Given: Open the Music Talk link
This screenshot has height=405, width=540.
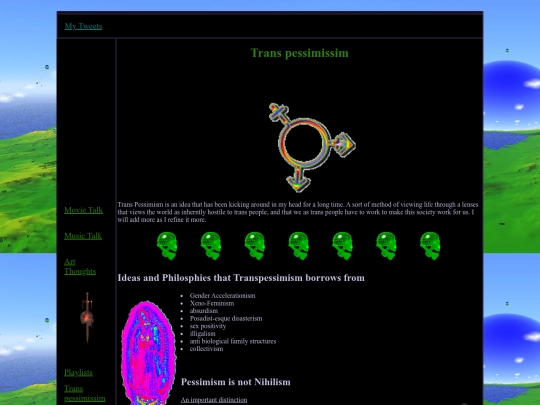Looking at the screenshot, I should (83, 236).
